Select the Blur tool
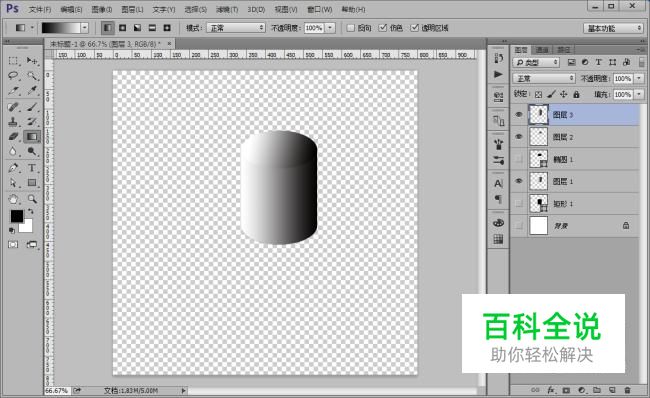The height and width of the screenshot is (398, 650). [x=13, y=151]
